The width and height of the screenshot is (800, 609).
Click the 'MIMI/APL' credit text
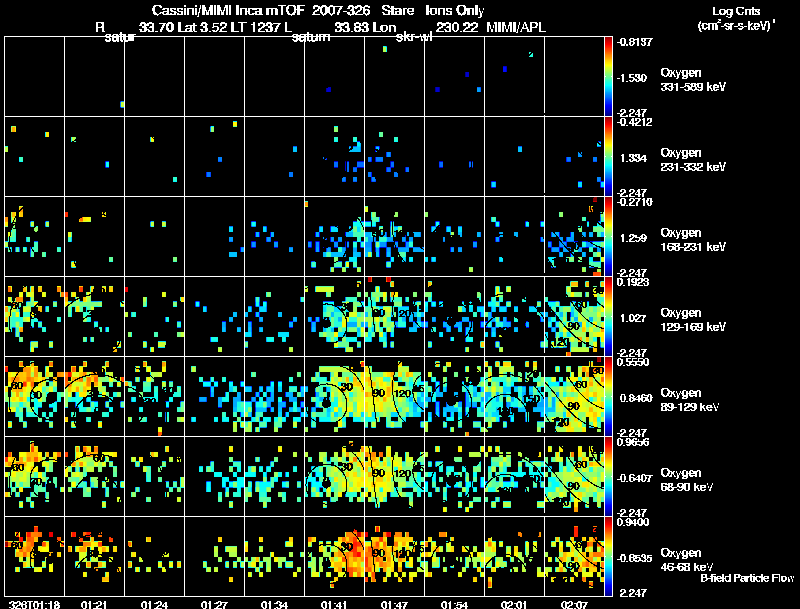pos(516,27)
